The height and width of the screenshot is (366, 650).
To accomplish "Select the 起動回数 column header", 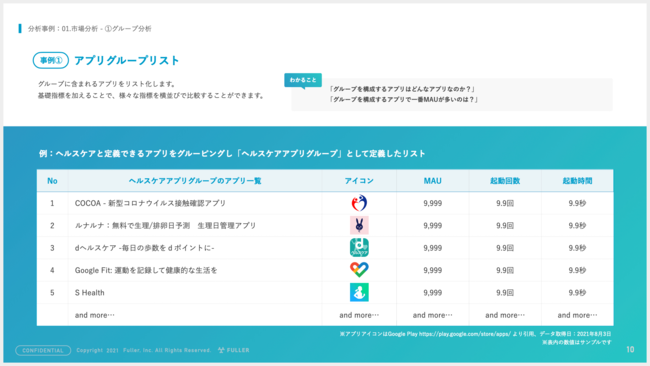I will tap(505, 181).
